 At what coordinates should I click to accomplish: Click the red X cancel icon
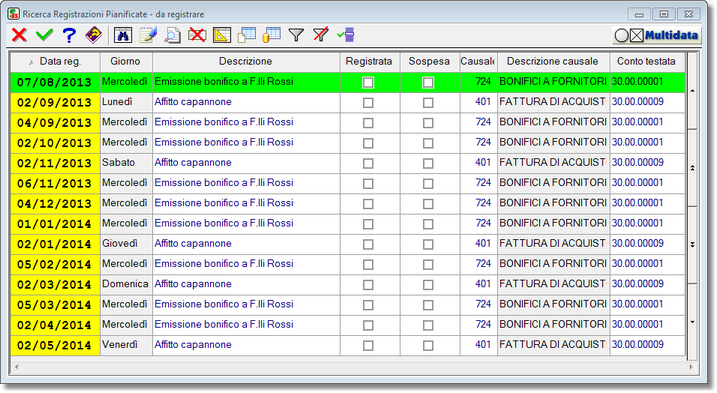(x=19, y=35)
